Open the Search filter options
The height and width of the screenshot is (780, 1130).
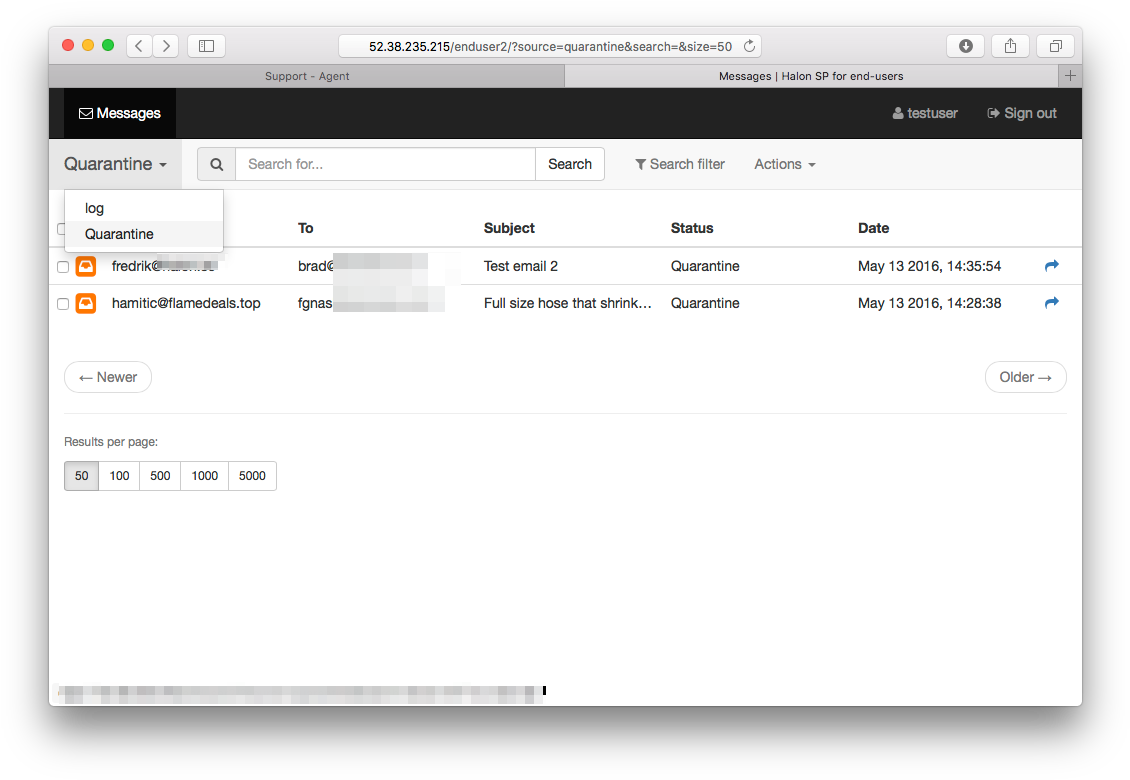click(x=680, y=164)
